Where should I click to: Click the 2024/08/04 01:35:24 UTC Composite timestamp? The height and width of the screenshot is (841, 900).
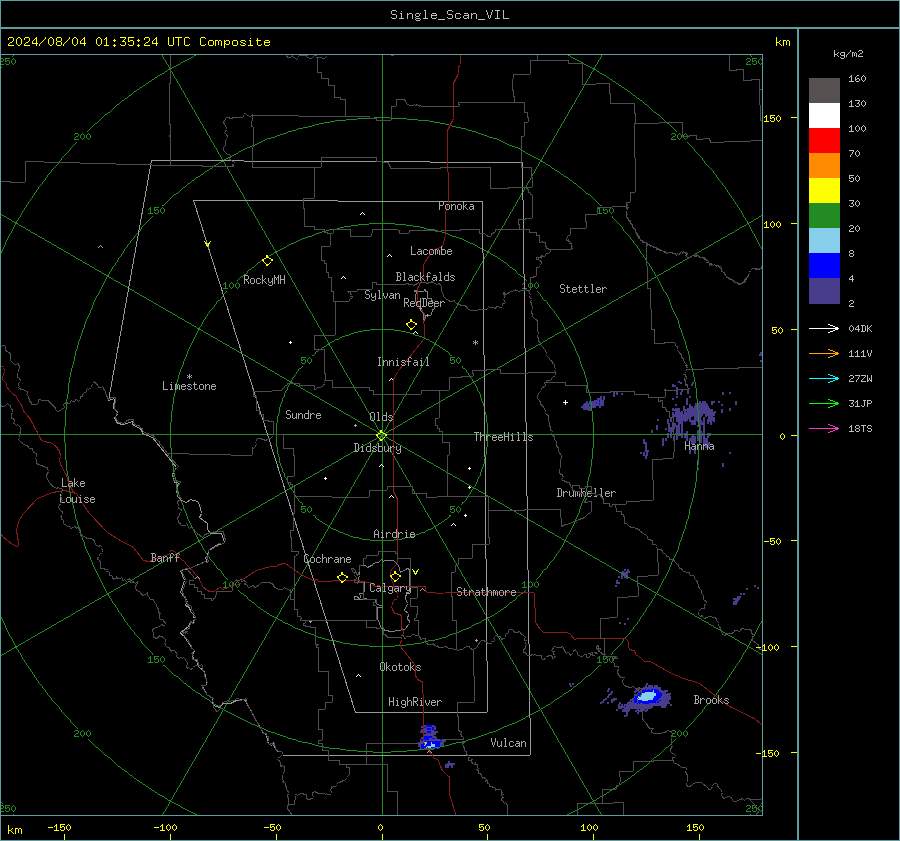[x=138, y=42]
